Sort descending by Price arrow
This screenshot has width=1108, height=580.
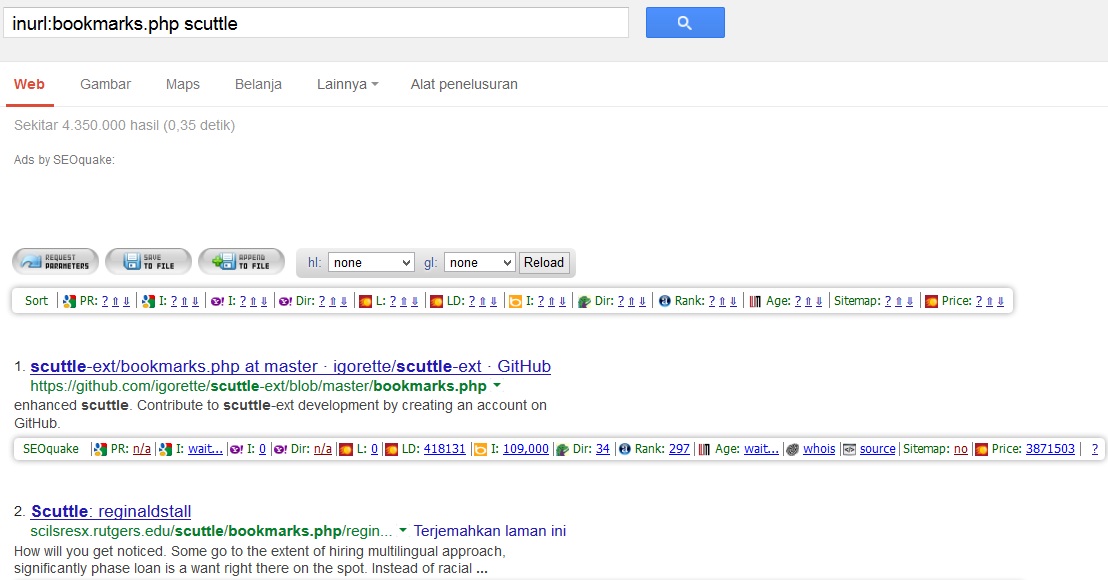pos(1001,301)
